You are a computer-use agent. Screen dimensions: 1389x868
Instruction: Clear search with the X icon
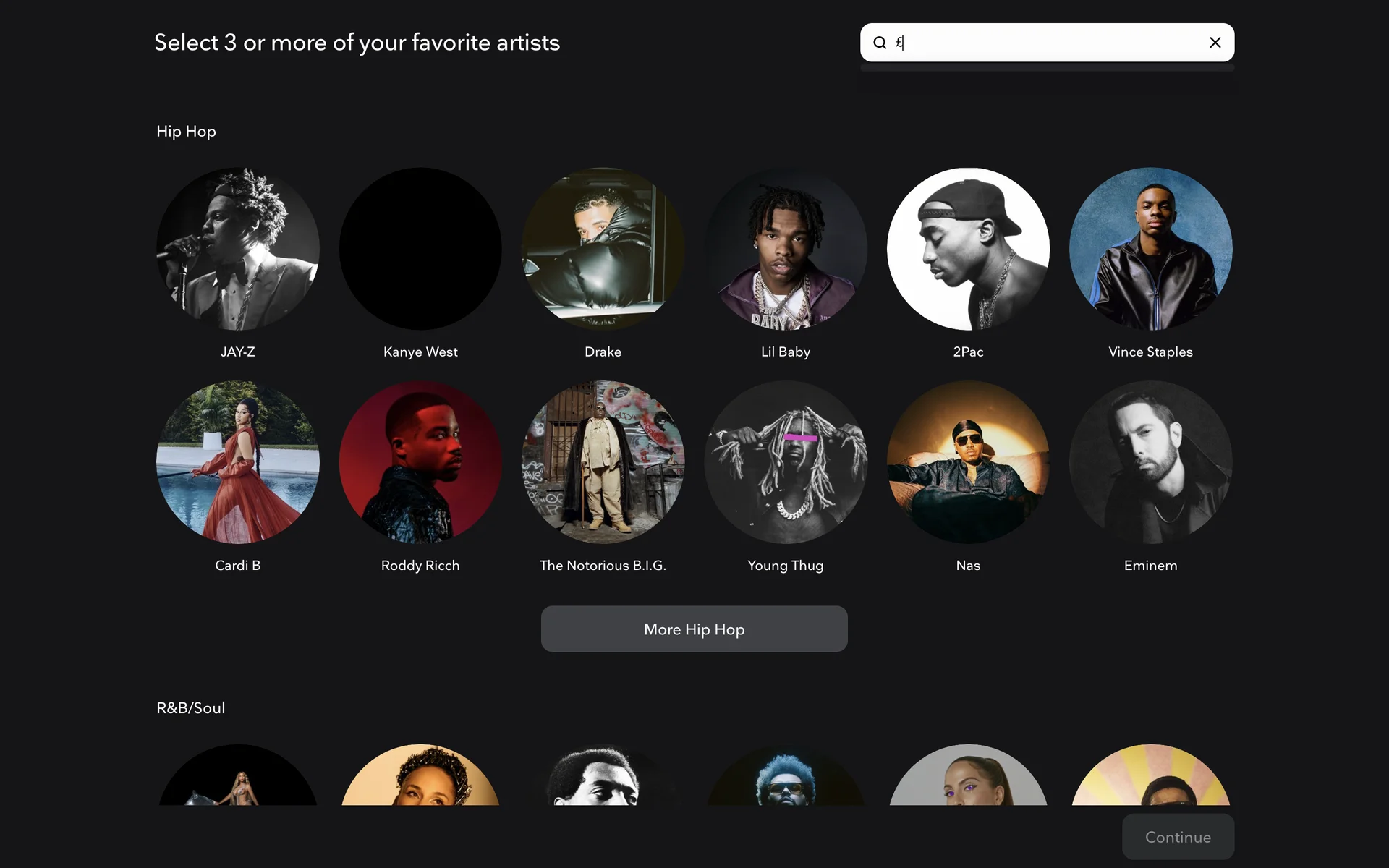tap(1215, 43)
